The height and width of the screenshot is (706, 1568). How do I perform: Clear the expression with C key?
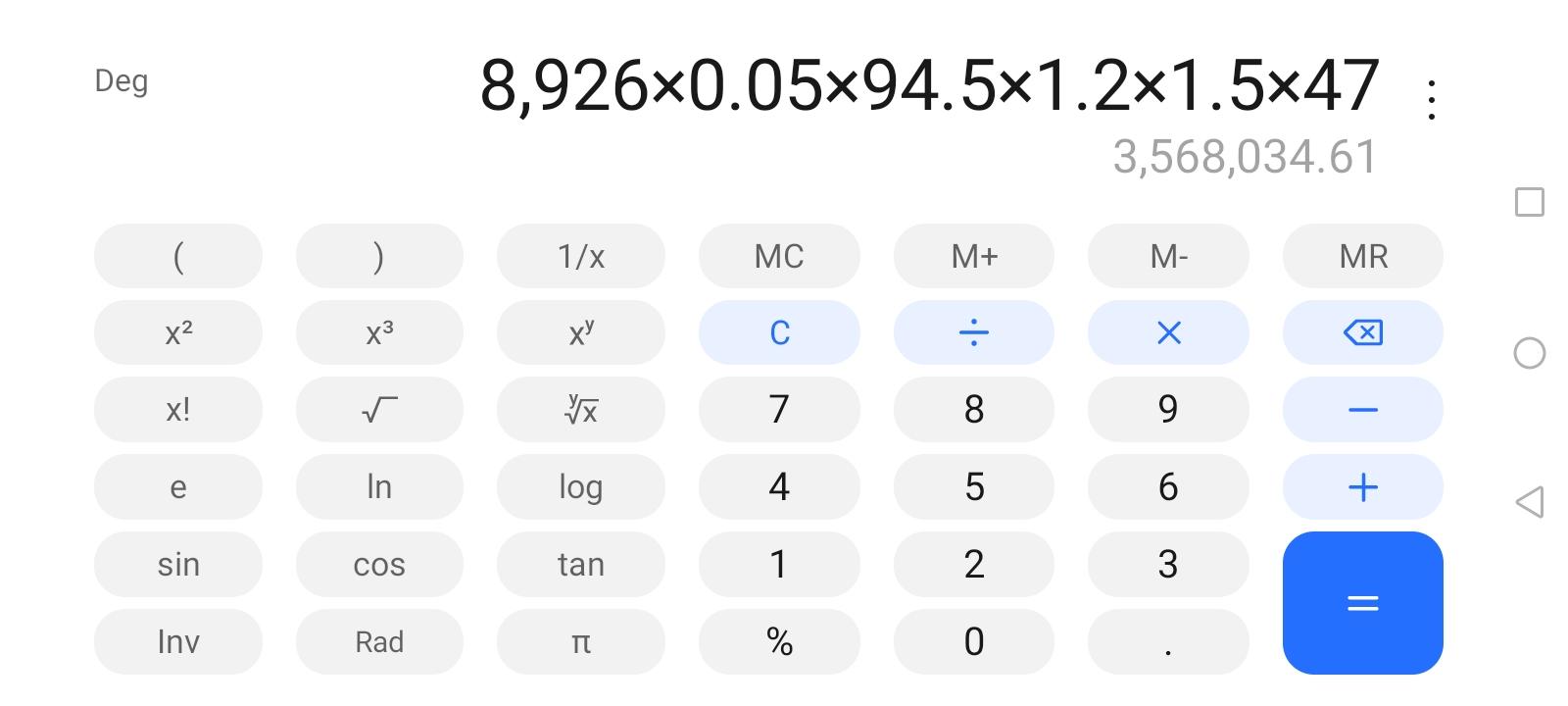779,332
